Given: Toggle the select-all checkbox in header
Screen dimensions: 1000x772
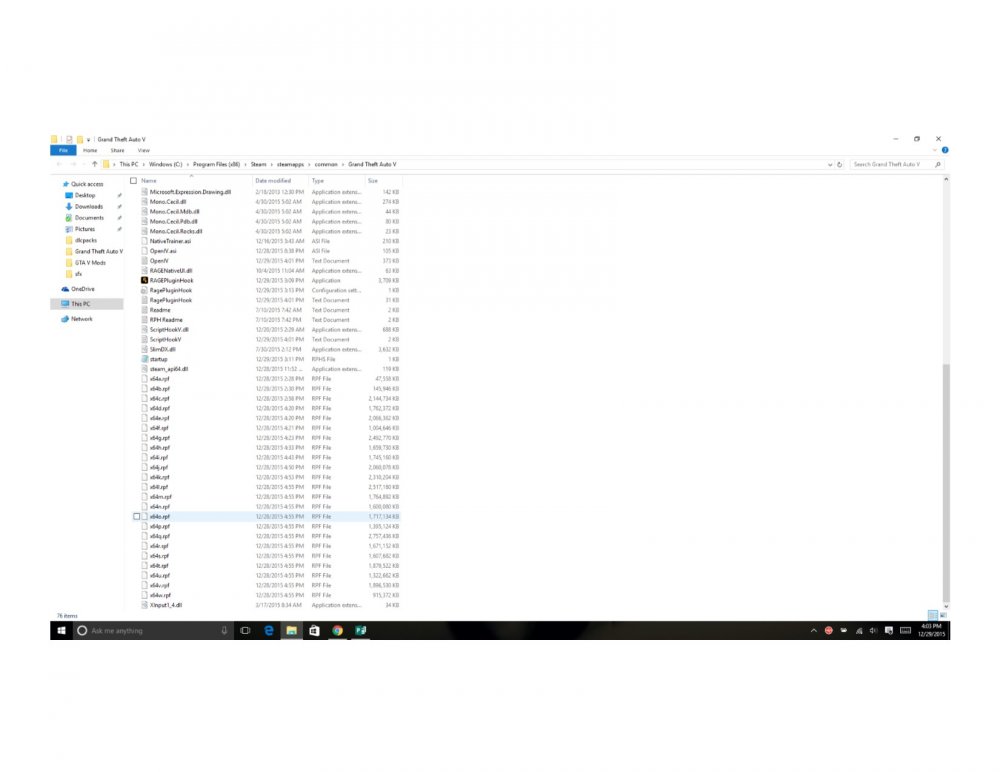Looking at the screenshot, I should [x=133, y=181].
